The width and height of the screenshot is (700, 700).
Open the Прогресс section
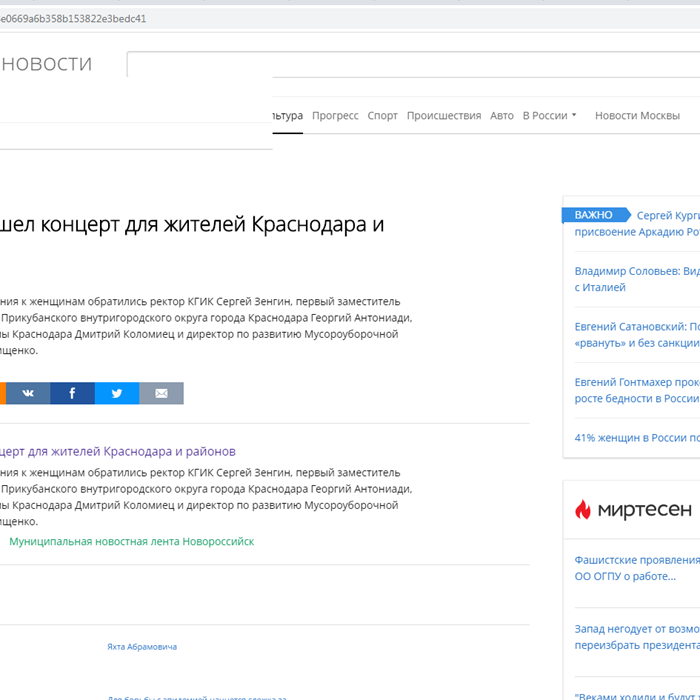pyautogui.click(x=335, y=116)
